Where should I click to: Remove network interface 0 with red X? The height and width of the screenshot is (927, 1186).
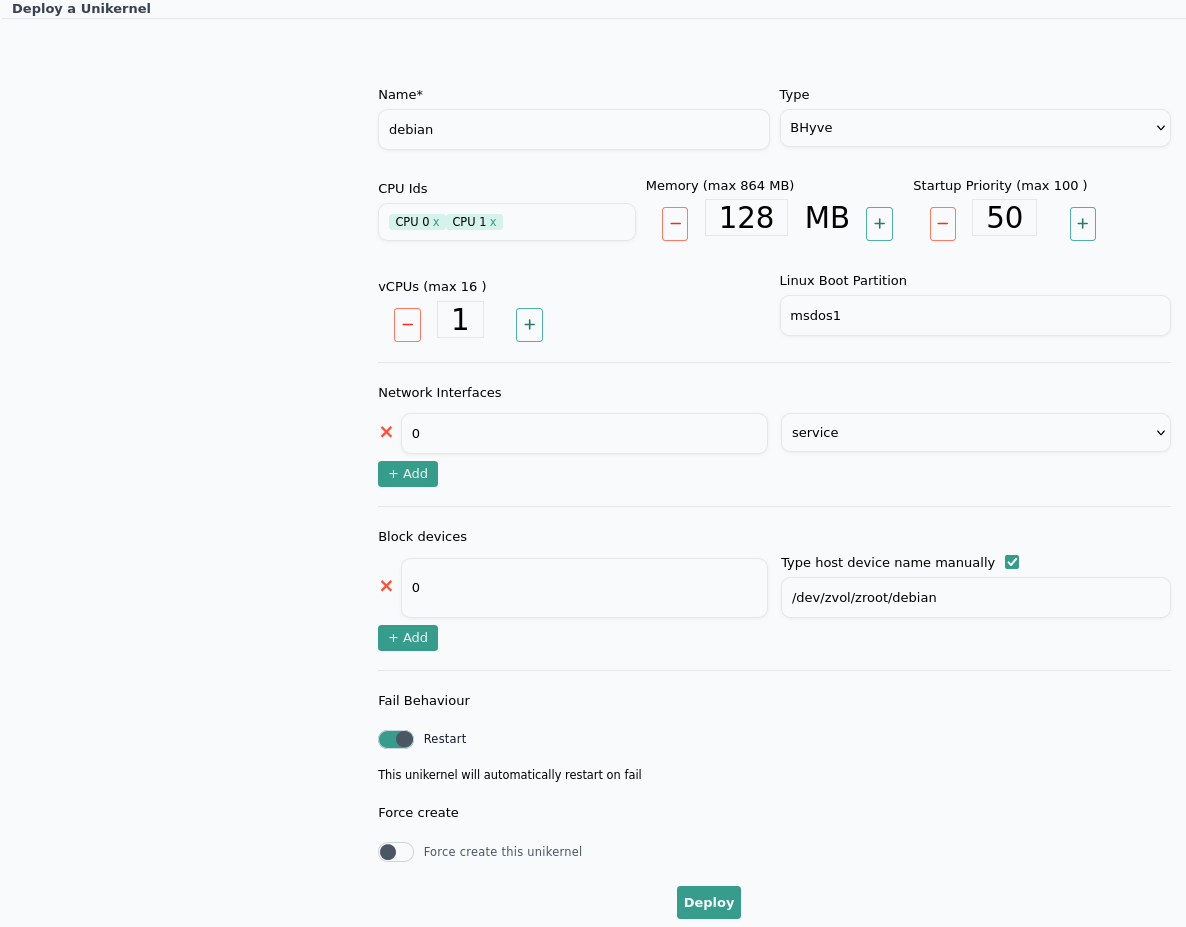pos(386,432)
